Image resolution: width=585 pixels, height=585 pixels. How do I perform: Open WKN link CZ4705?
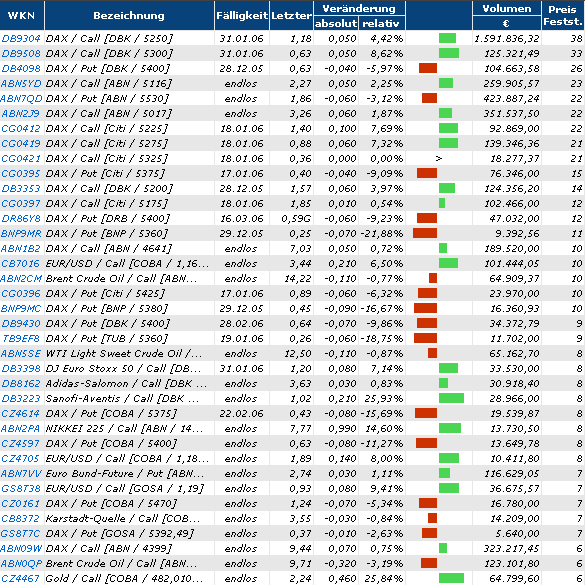pos(21,459)
